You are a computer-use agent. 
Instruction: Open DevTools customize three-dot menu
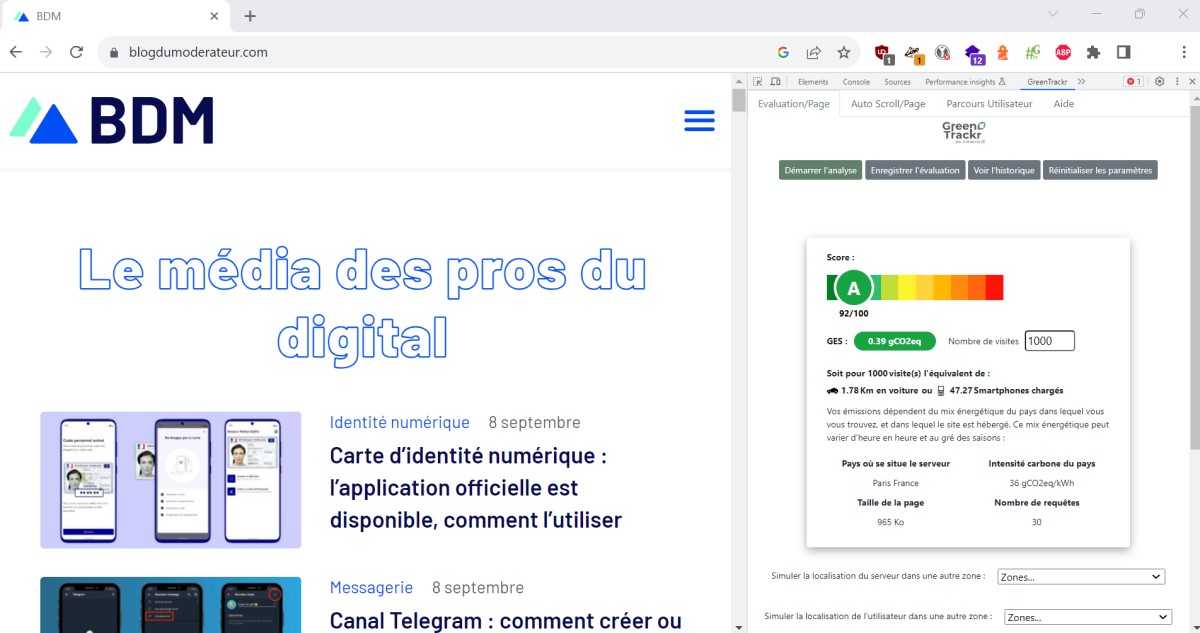pos(1176,82)
